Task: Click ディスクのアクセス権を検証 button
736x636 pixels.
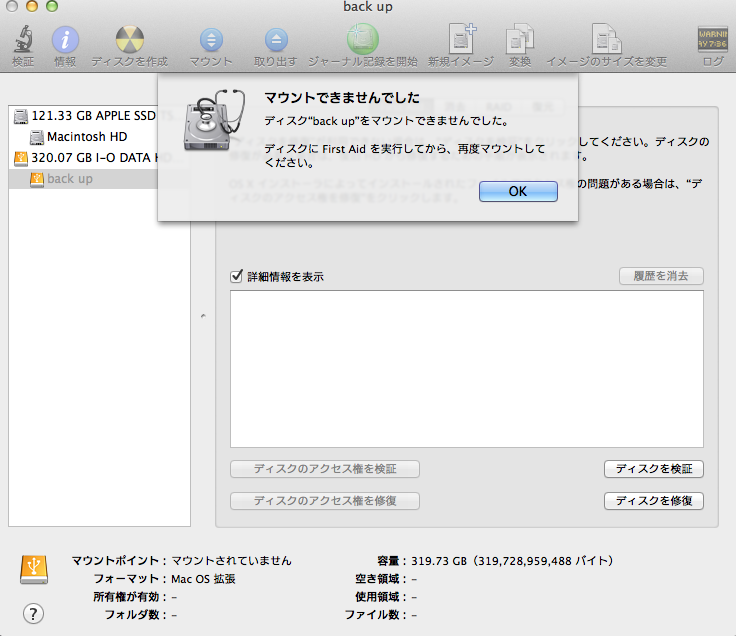Action: coord(325,469)
